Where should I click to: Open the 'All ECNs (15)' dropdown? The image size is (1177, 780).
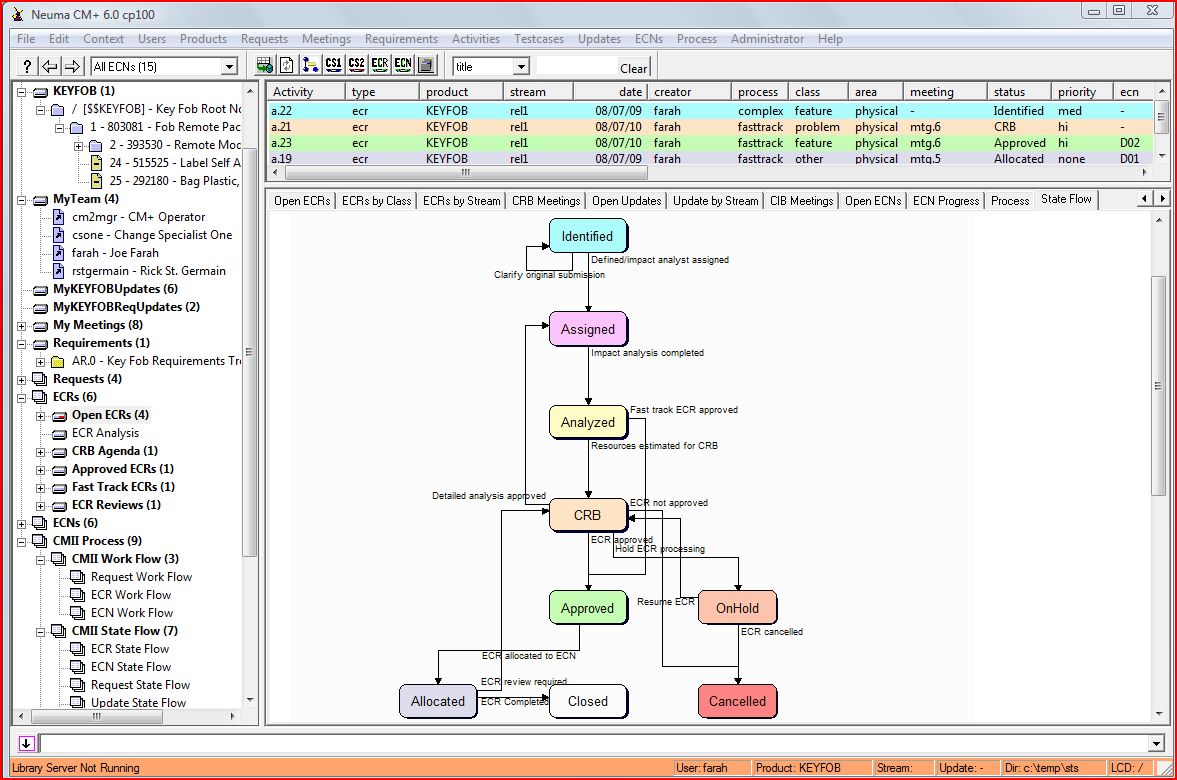[x=229, y=67]
